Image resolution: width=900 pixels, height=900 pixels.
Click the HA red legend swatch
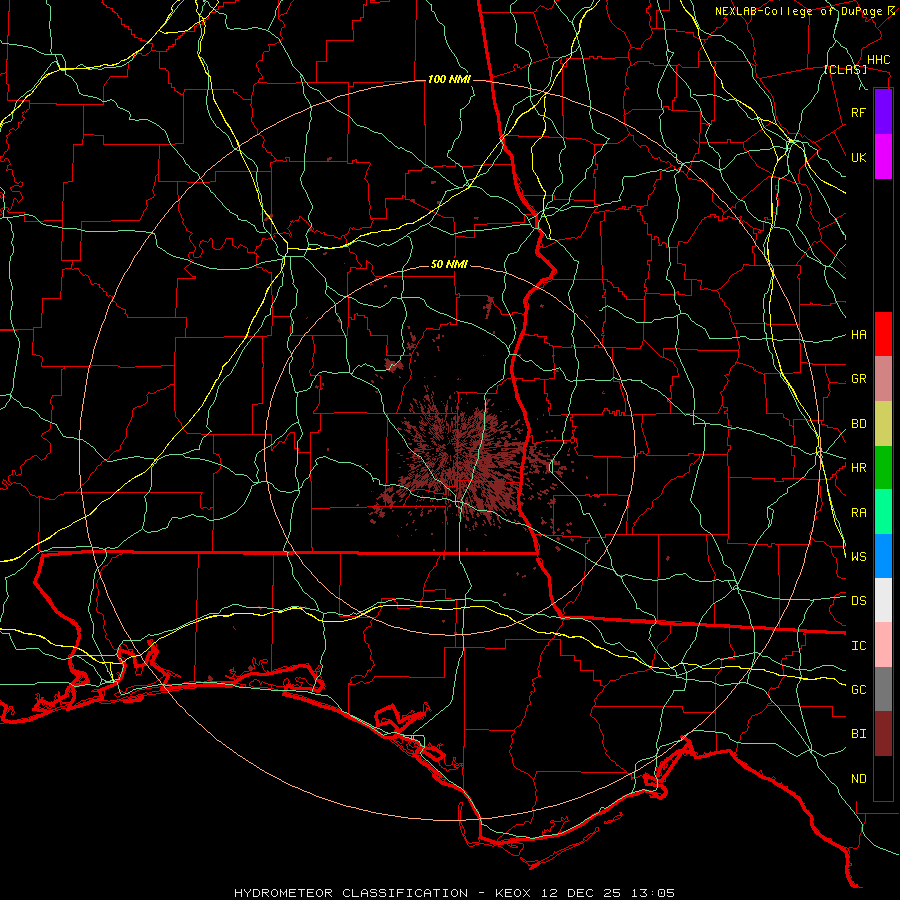click(x=883, y=334)
